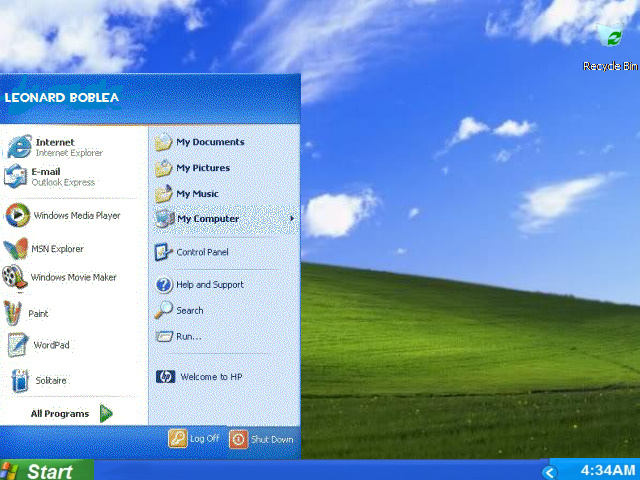Click the Help and Support question mark icon
Screen dimensions: 640x480
tap(164, 285)
